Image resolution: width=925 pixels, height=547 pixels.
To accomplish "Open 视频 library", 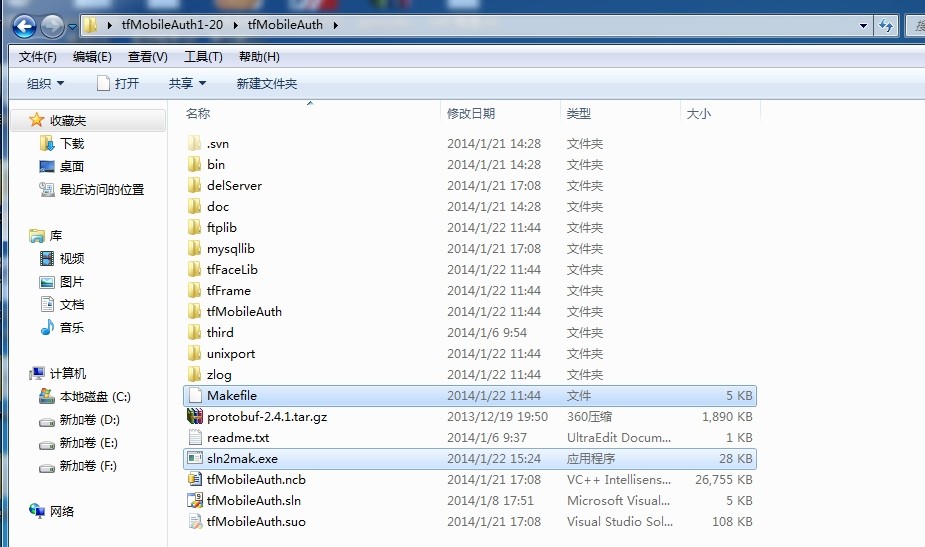I will click(x=62, y=258).
